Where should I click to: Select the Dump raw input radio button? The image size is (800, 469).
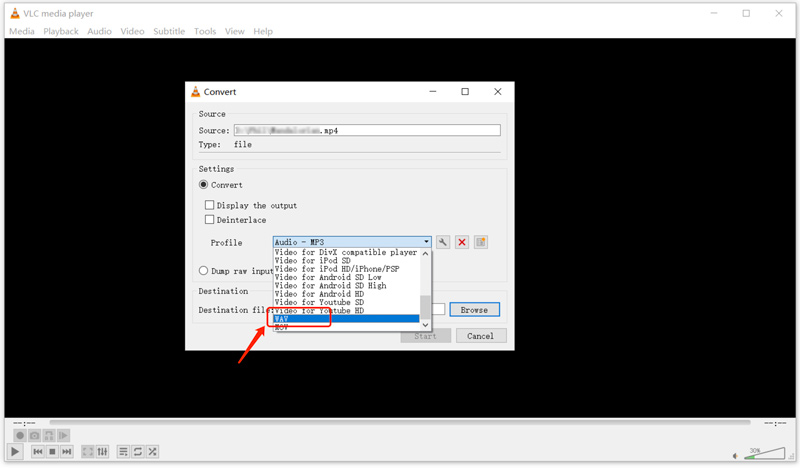(x=204, y=270)
